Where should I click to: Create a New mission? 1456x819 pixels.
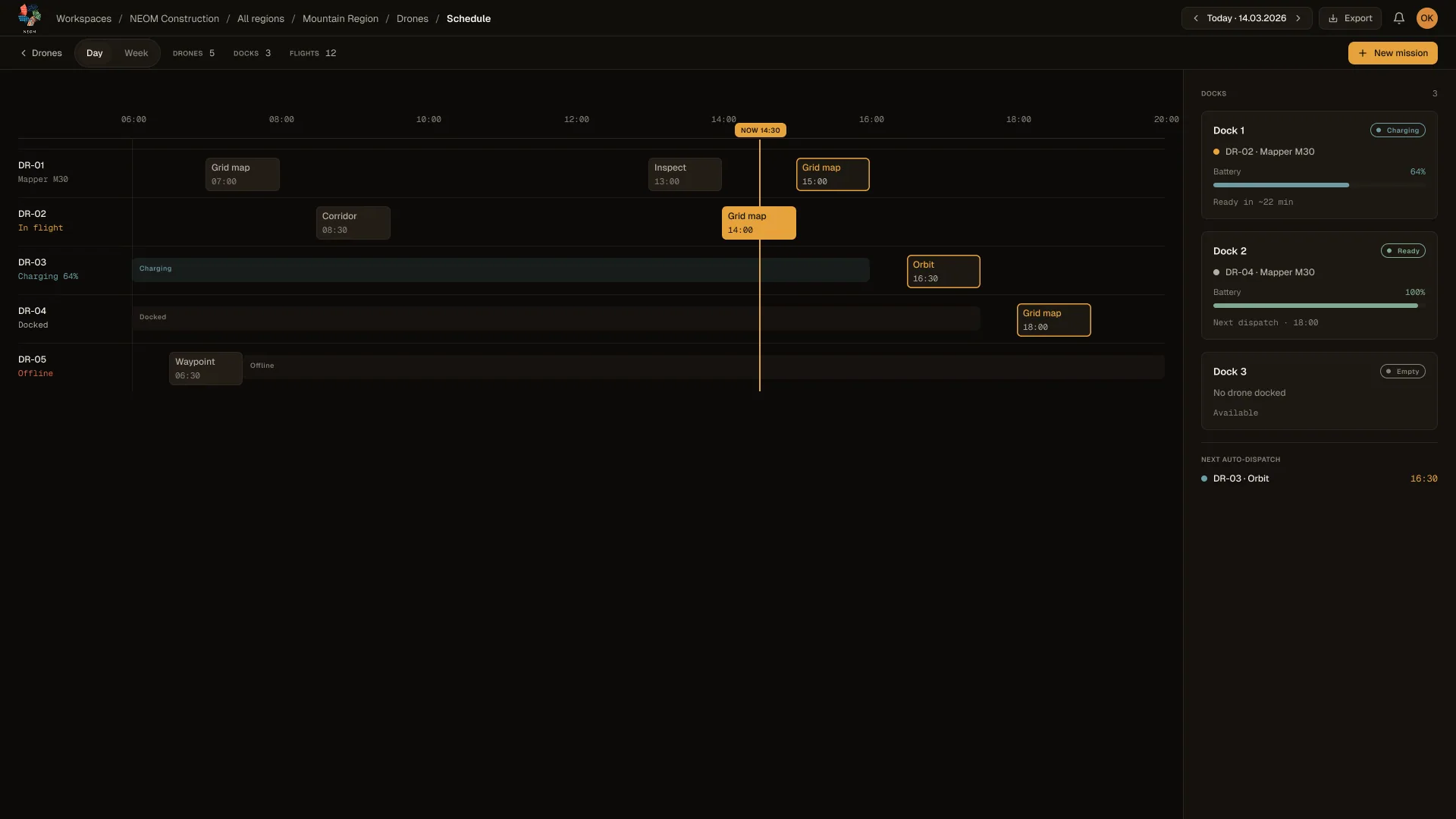point(1392,53)
